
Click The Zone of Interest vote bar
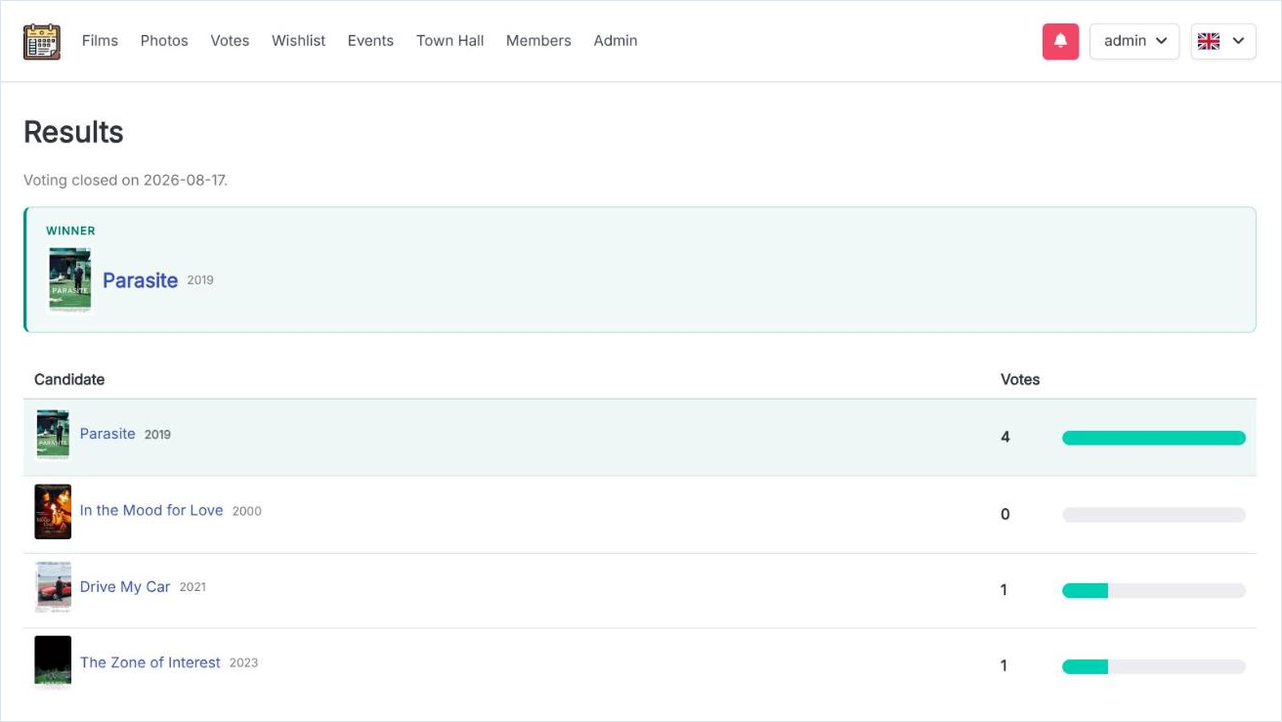tap(1154, 667)
